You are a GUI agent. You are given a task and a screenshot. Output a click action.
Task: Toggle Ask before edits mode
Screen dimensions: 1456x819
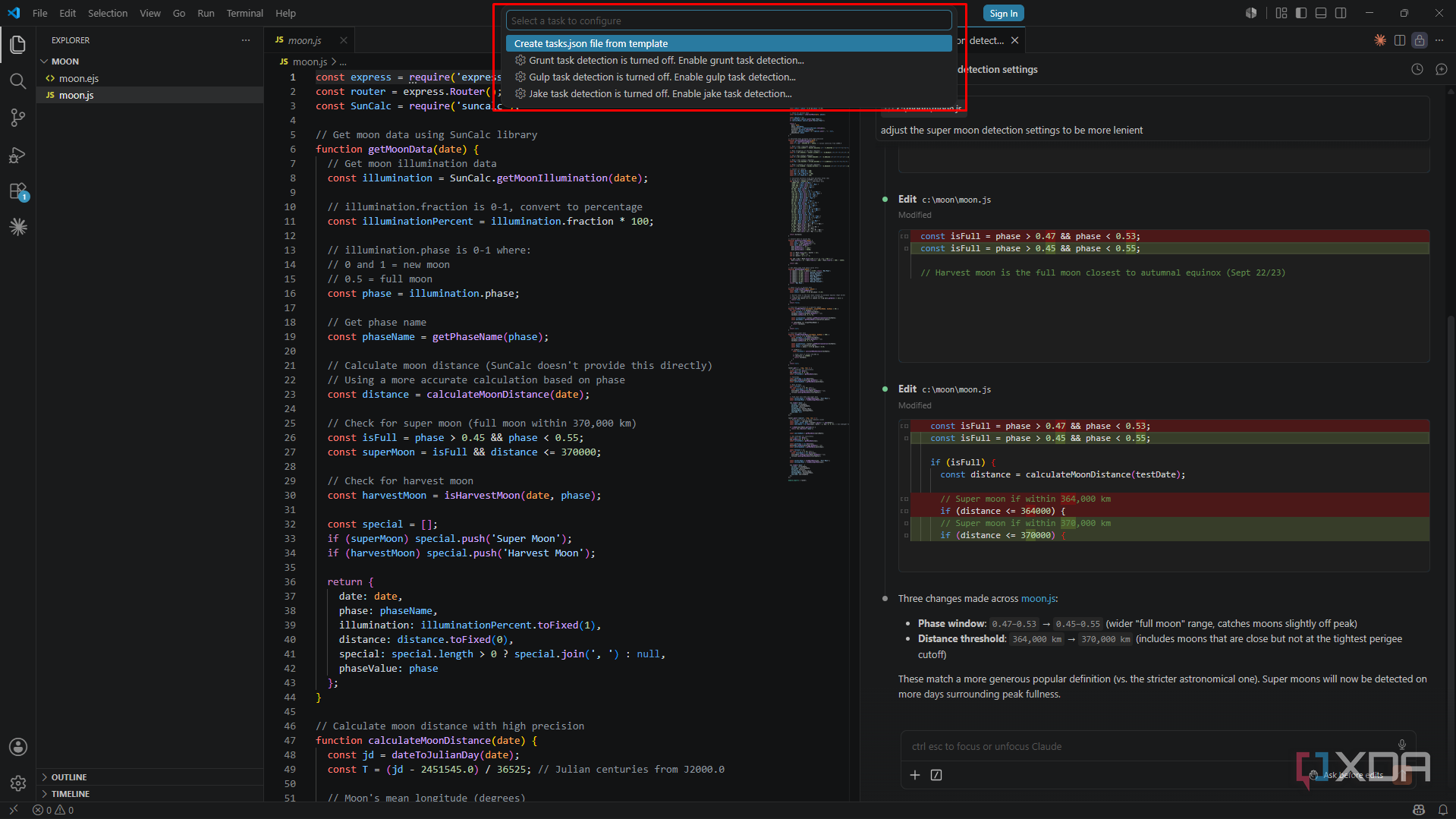1345,775
